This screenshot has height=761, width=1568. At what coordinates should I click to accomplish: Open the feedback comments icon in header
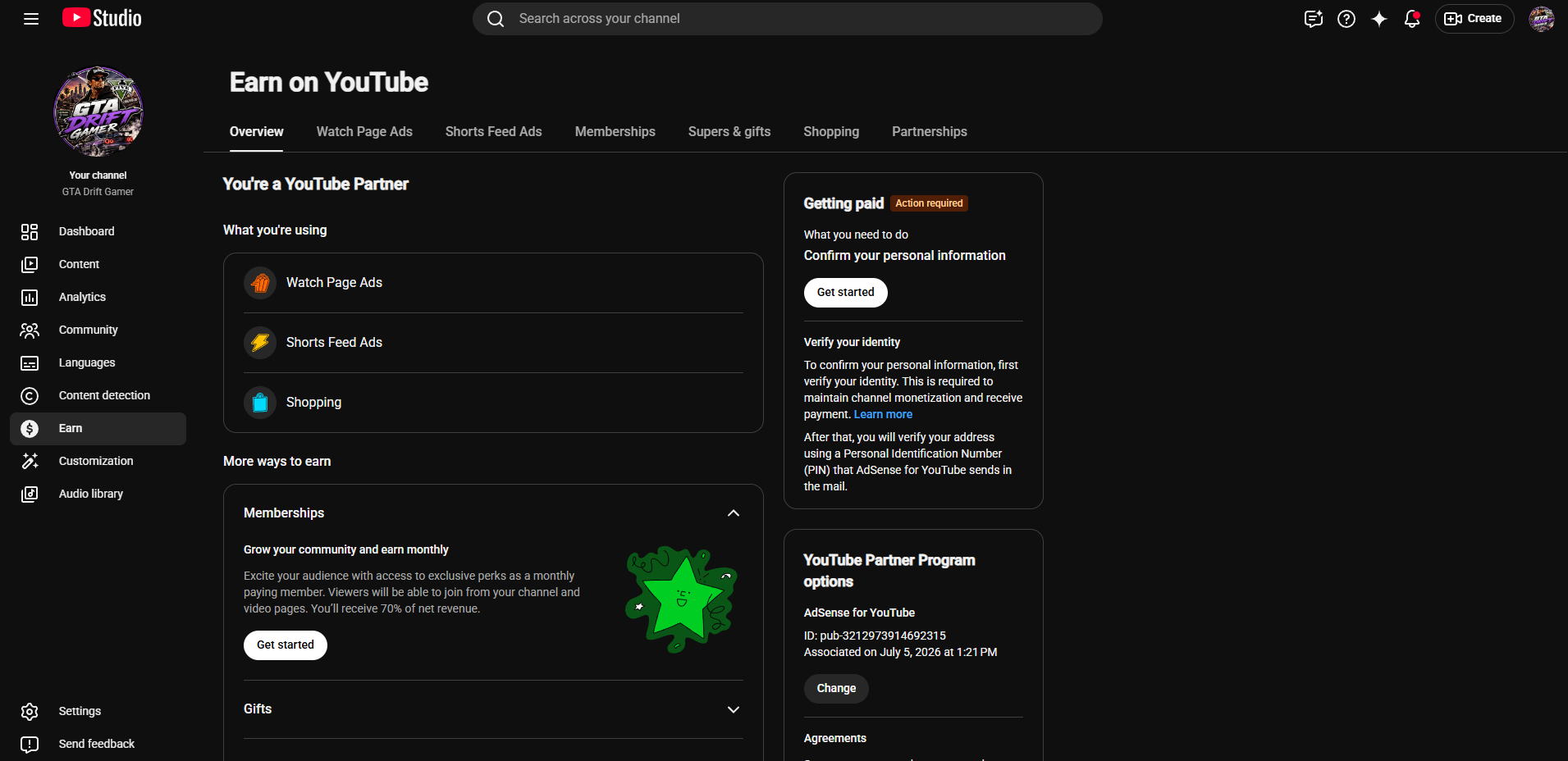point(1314,19)
